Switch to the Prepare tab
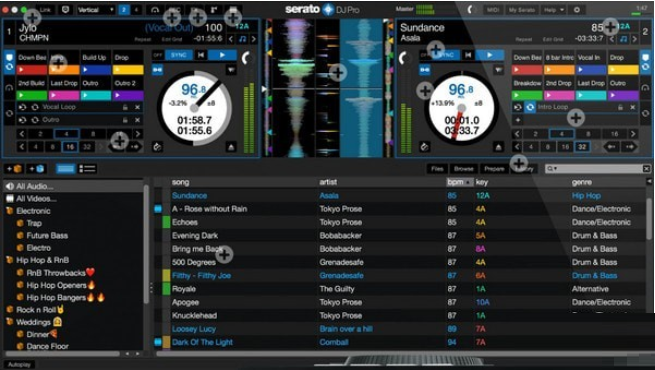The width and height of the screenshot is (655, 370). [494, 169]
